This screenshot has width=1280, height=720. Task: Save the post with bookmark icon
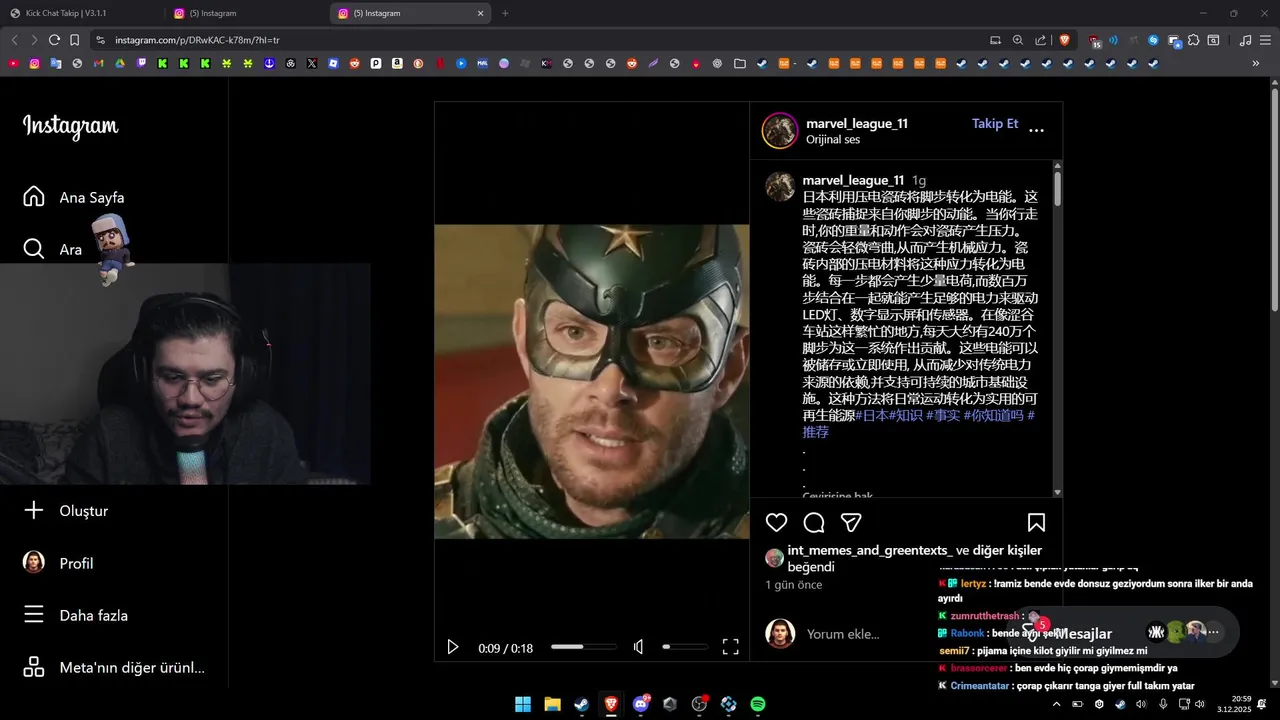tap(1036, 522)
